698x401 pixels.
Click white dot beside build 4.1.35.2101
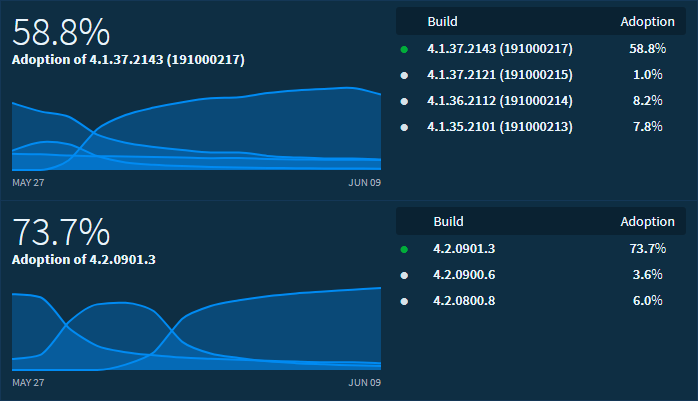pyautogui.click(x=404, y=126)
